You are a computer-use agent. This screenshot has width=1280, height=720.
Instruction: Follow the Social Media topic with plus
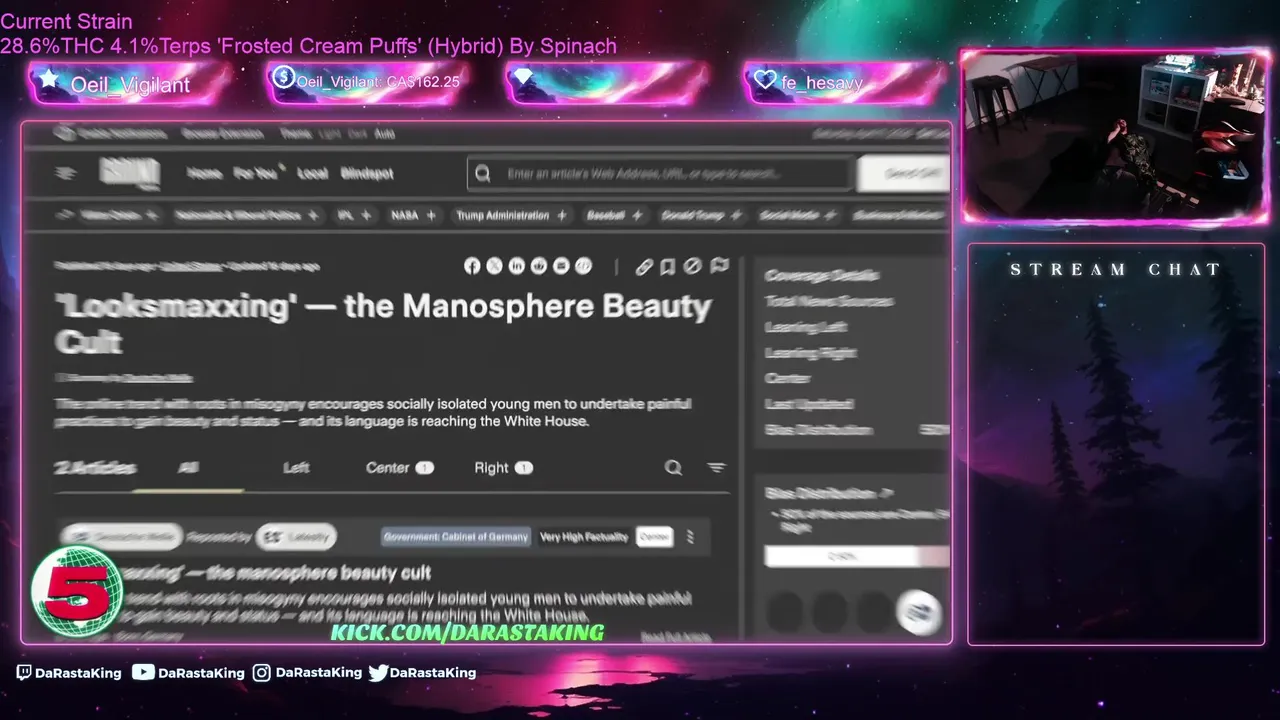click(831, 215)
